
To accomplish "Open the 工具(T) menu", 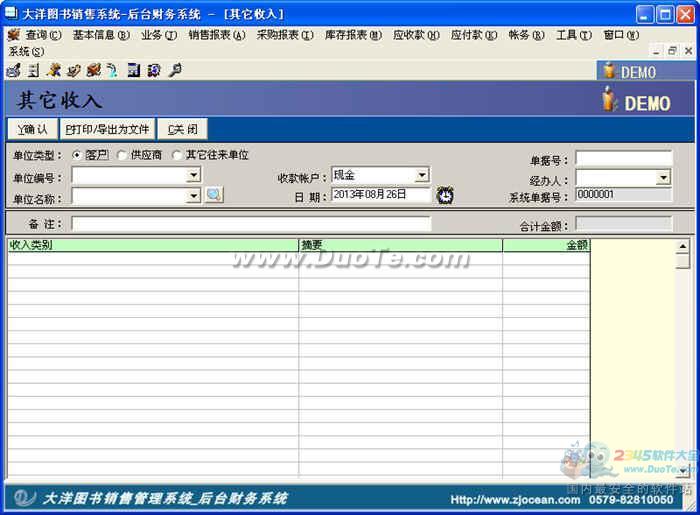I will (x=574, y=35).
